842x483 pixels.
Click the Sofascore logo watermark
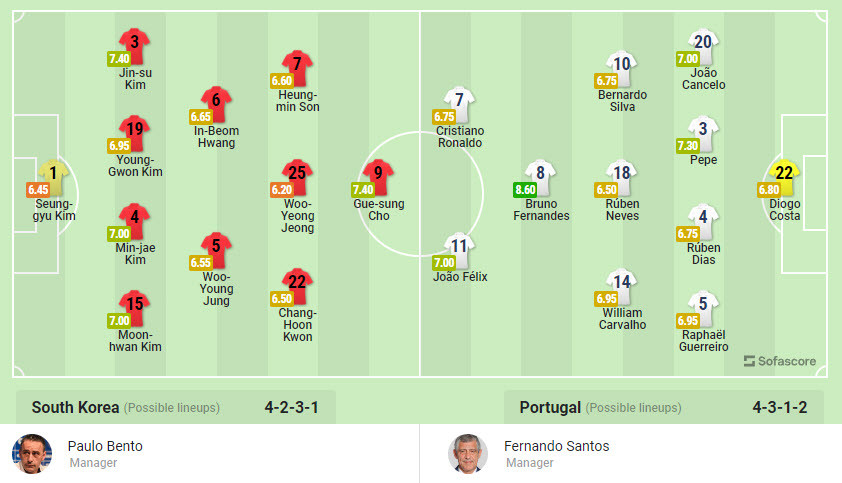click(x=780, y=361)
